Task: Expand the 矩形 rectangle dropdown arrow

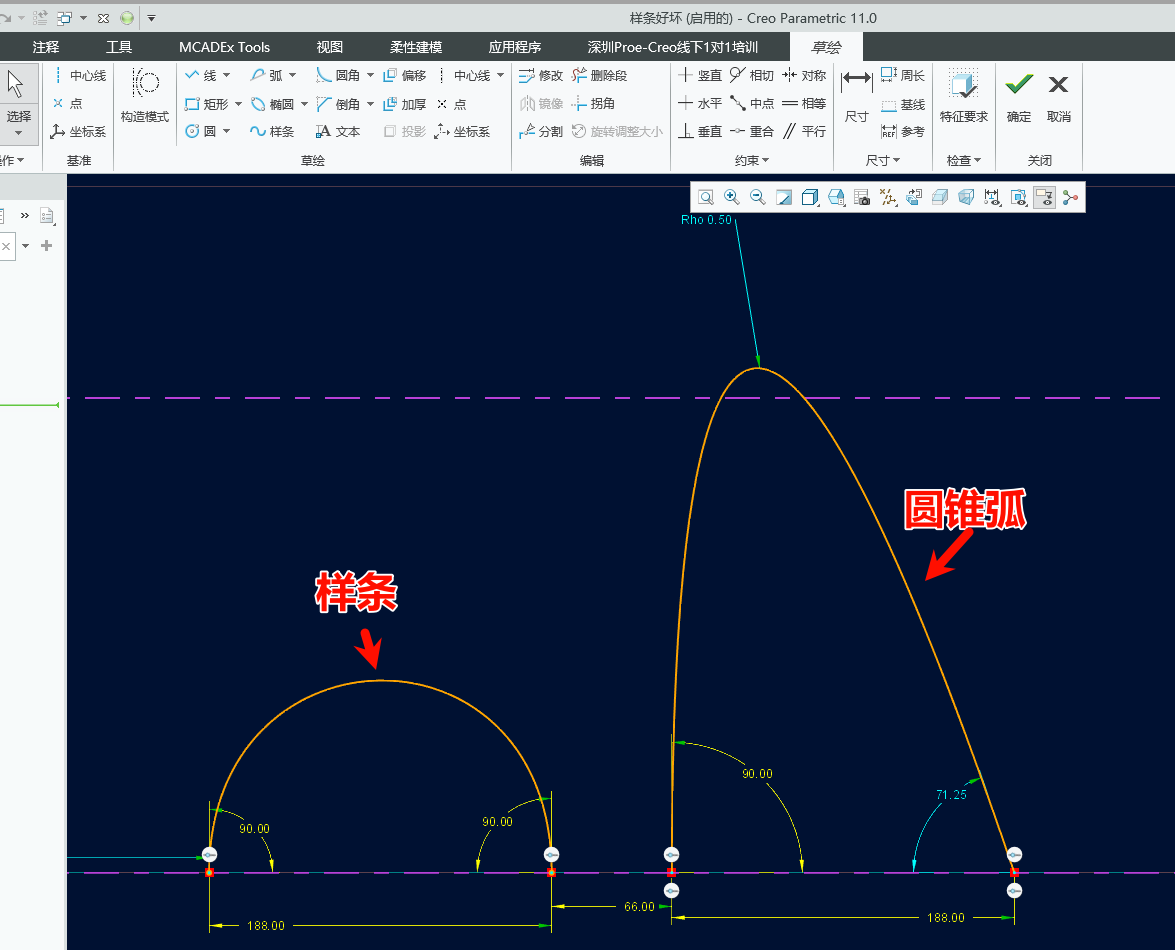Action: tap(239, 104)
